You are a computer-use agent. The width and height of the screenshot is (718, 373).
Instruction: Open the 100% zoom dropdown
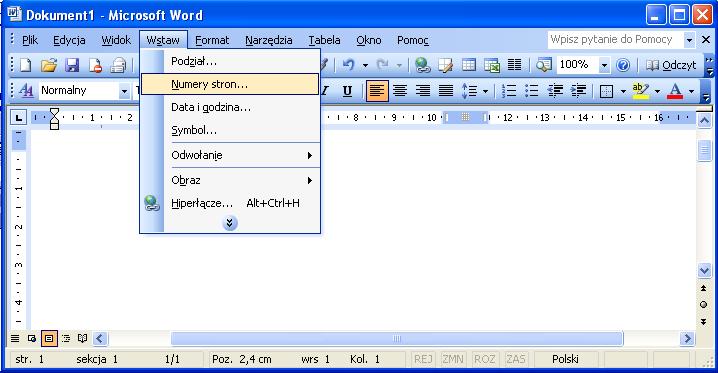pyautogui.click(x=604, y=65)
